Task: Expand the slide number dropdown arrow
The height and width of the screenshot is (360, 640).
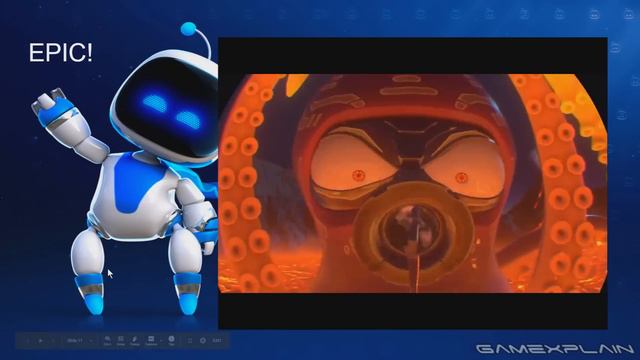Action: tap(91, 340)
